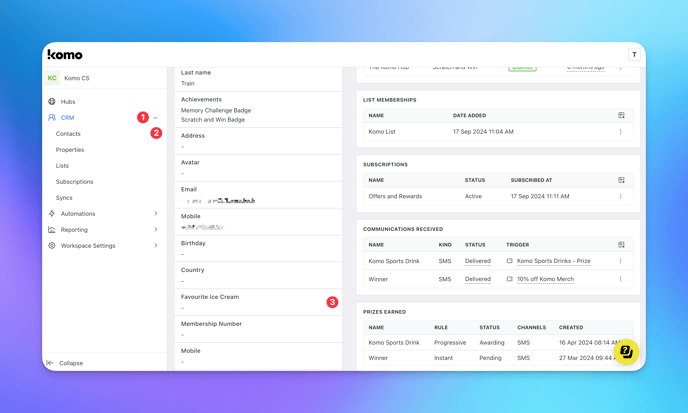Click the Favourite Ice Cream field
This screenshot has width=688, height=413.
tap(258, 302)
